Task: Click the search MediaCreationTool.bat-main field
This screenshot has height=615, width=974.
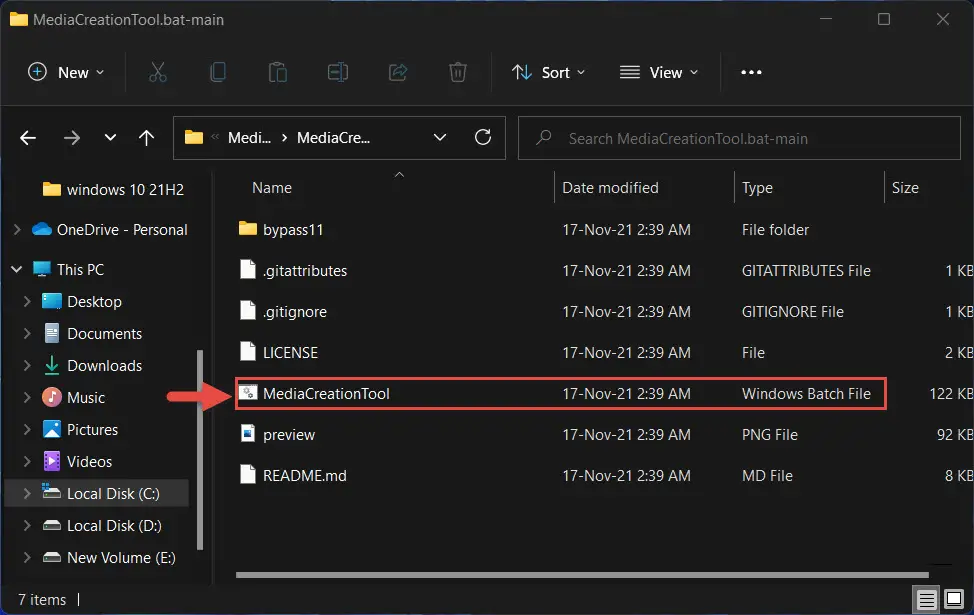Action: [739, 138]
